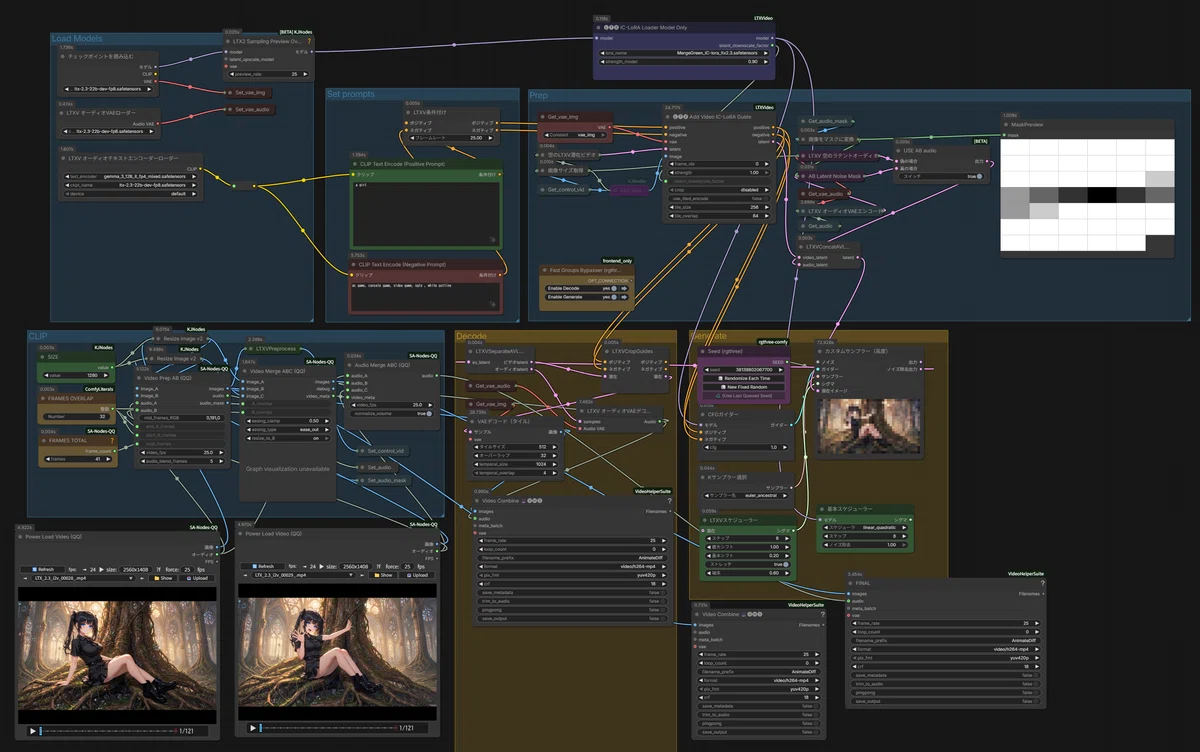Viewport: 1200px width, 752px height.
Task: Toggle the switch in USE AB audio node
Action: pyautogui.click(x=941, y=176)
